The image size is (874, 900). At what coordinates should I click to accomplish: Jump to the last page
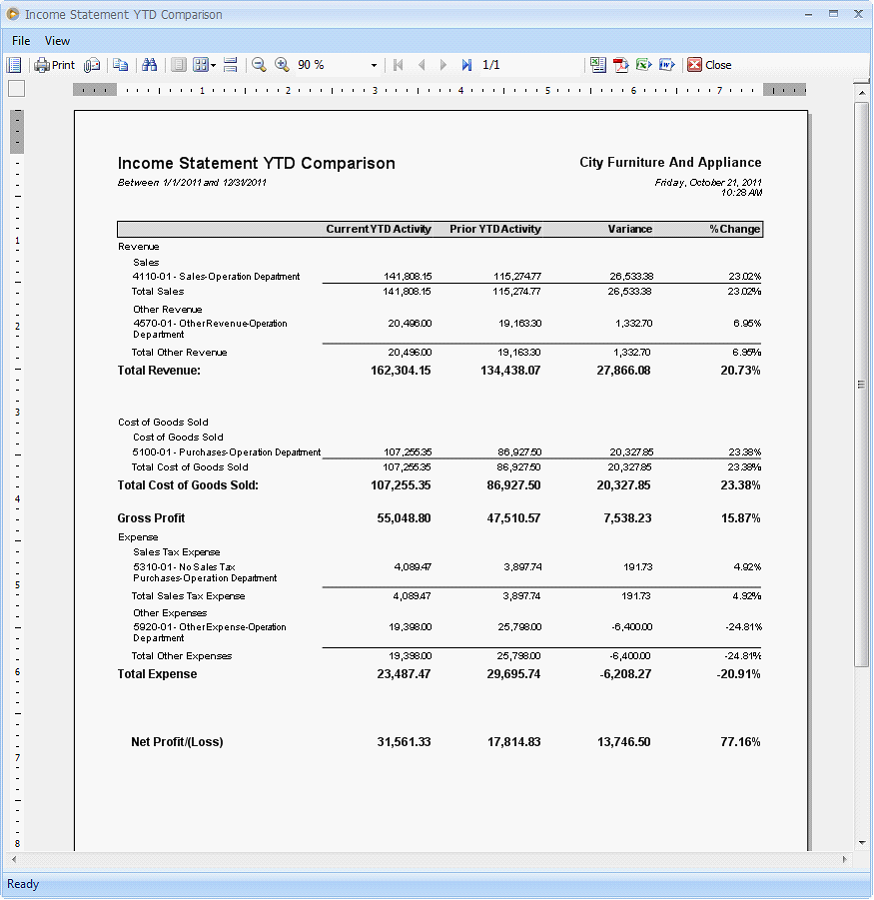pyautogui.click(x=467, y=65)
